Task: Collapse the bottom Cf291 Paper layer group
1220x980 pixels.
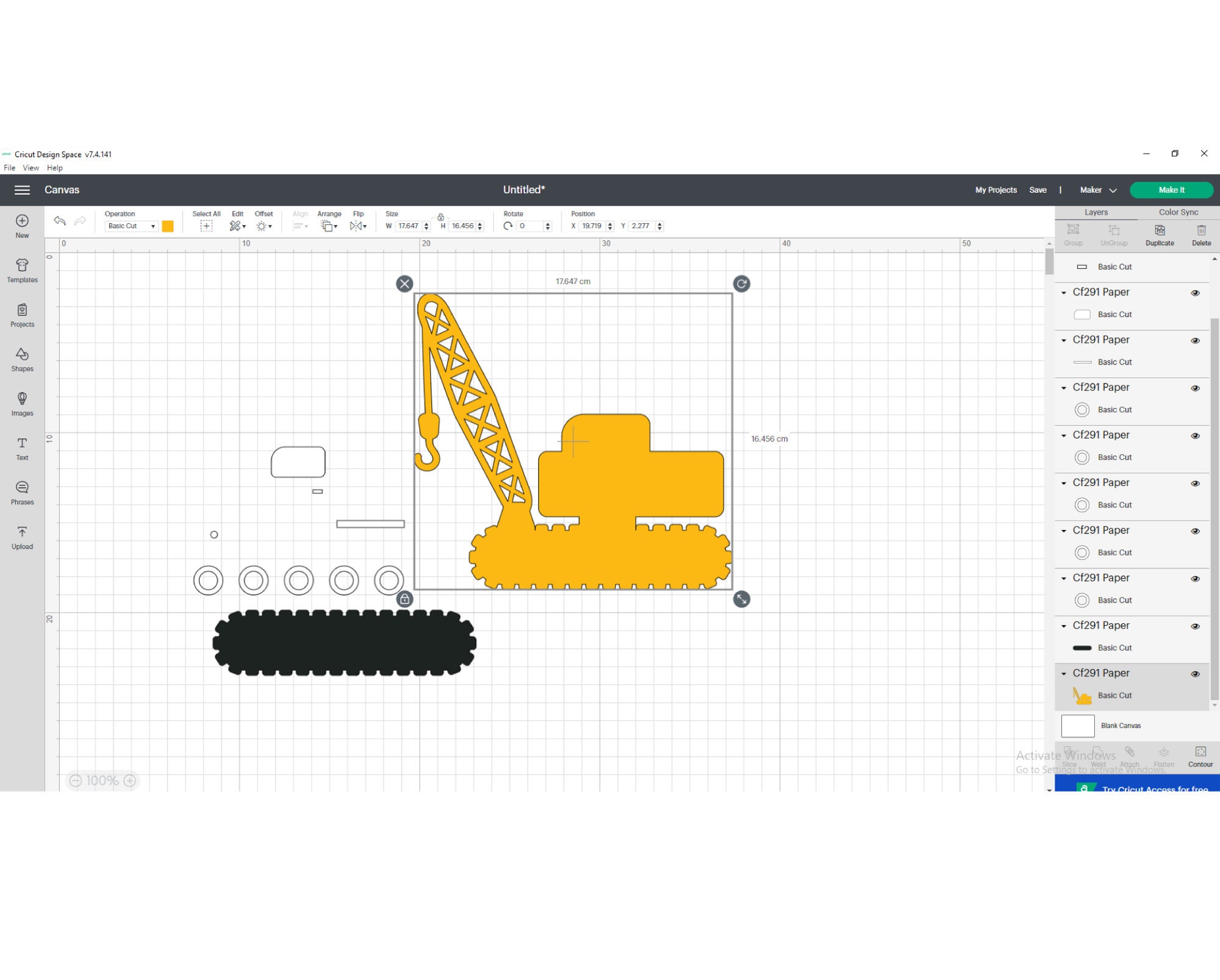Action: pos(1064,673)
